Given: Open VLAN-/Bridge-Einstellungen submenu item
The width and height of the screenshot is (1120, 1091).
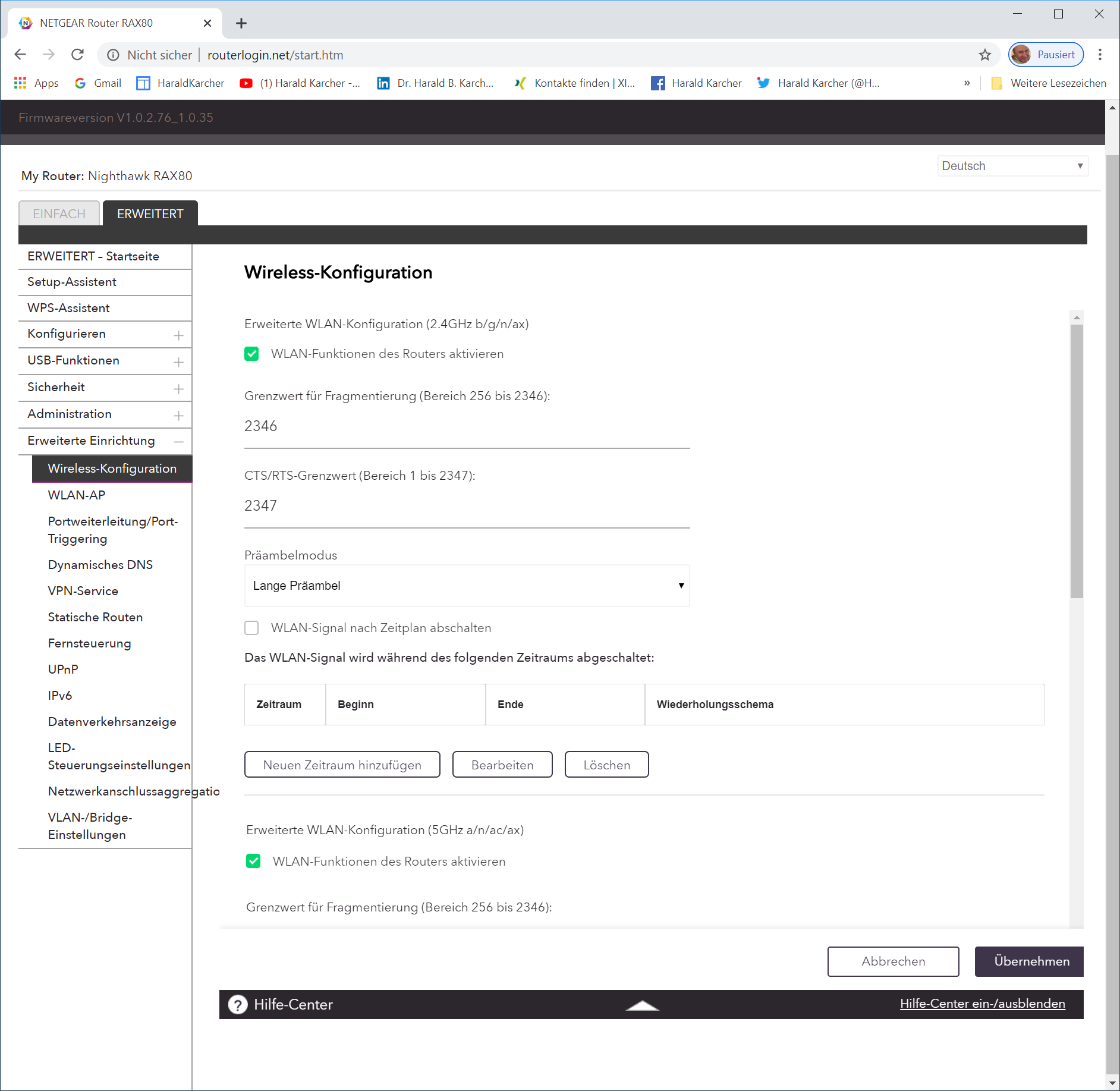Looking at the screenshot, I should [90, 826].
